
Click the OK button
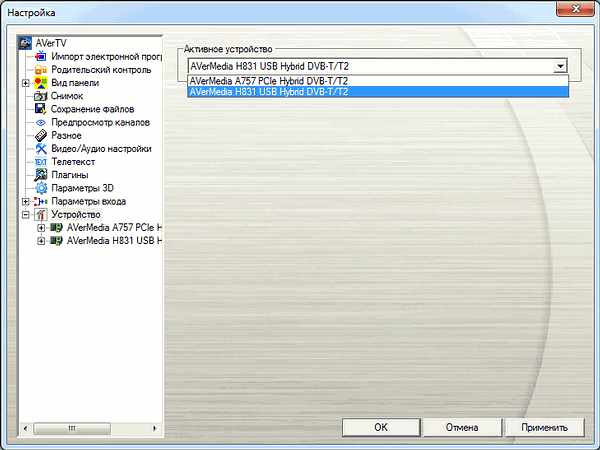tap(381, 427)
